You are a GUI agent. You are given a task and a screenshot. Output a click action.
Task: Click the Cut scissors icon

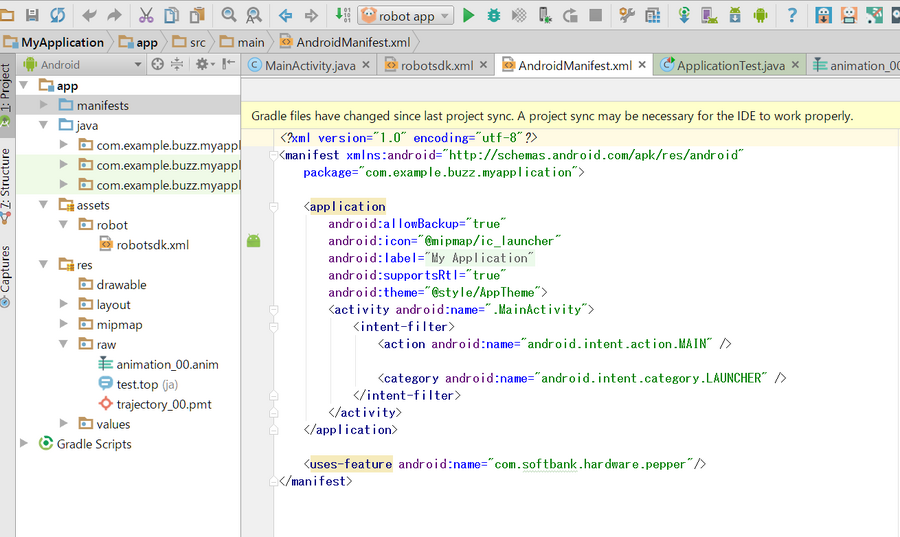click(146, 15)
